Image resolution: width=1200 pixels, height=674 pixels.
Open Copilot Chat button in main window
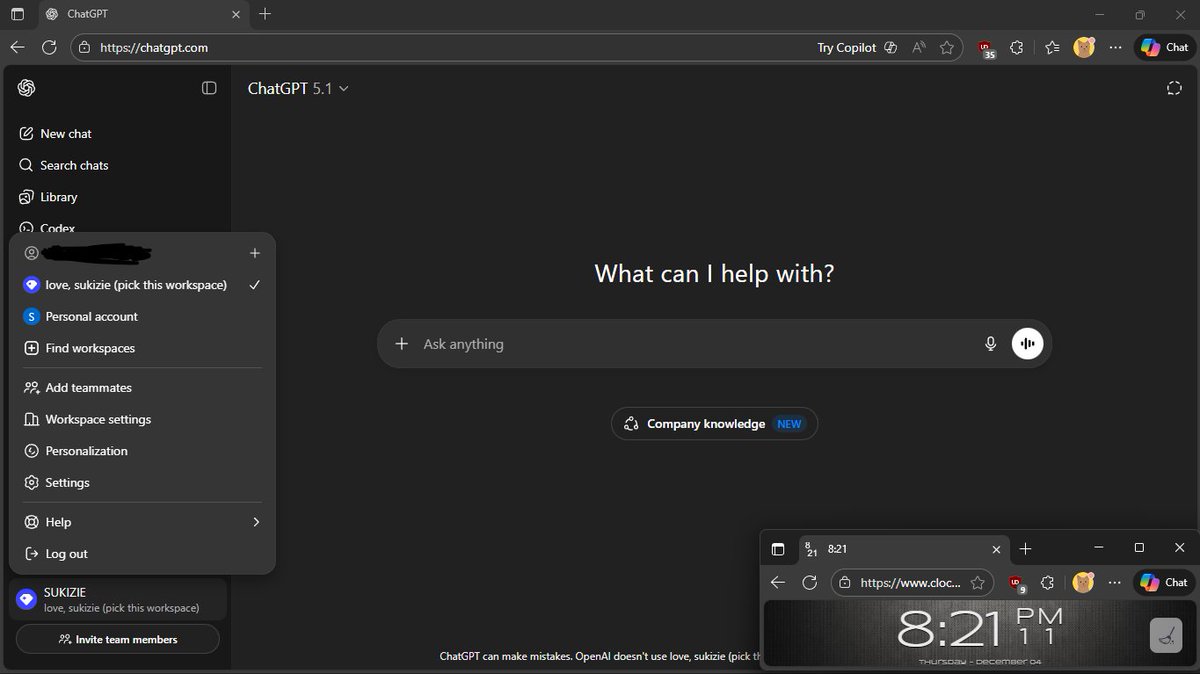1164,47
